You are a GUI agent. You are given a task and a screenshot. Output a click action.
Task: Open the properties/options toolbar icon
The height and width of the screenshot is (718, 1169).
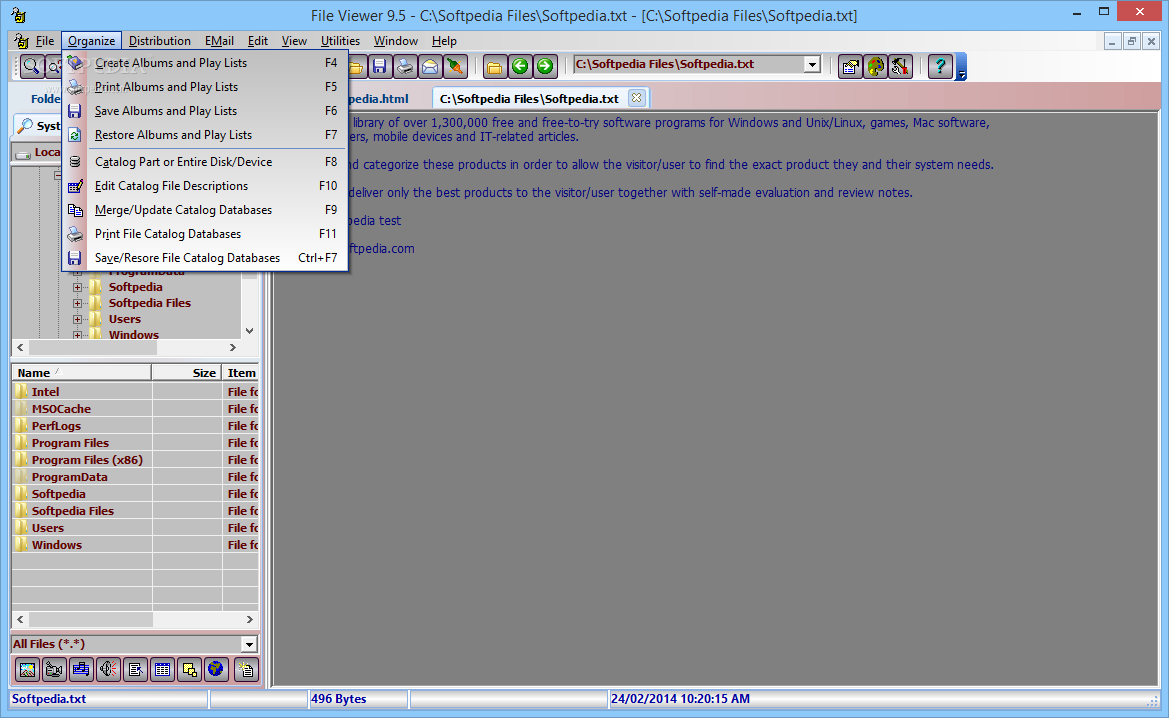pyautogui.click(x=850, y=66)
